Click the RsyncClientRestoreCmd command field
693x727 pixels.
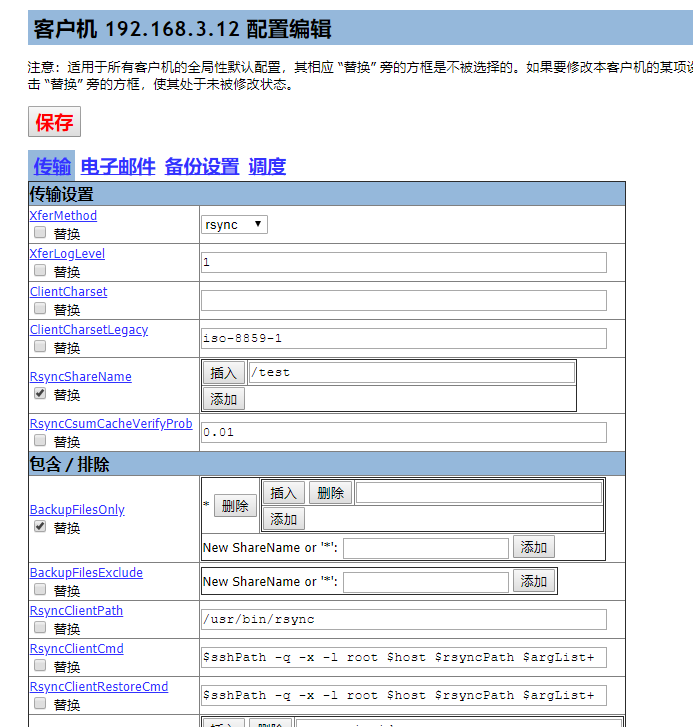404,695
